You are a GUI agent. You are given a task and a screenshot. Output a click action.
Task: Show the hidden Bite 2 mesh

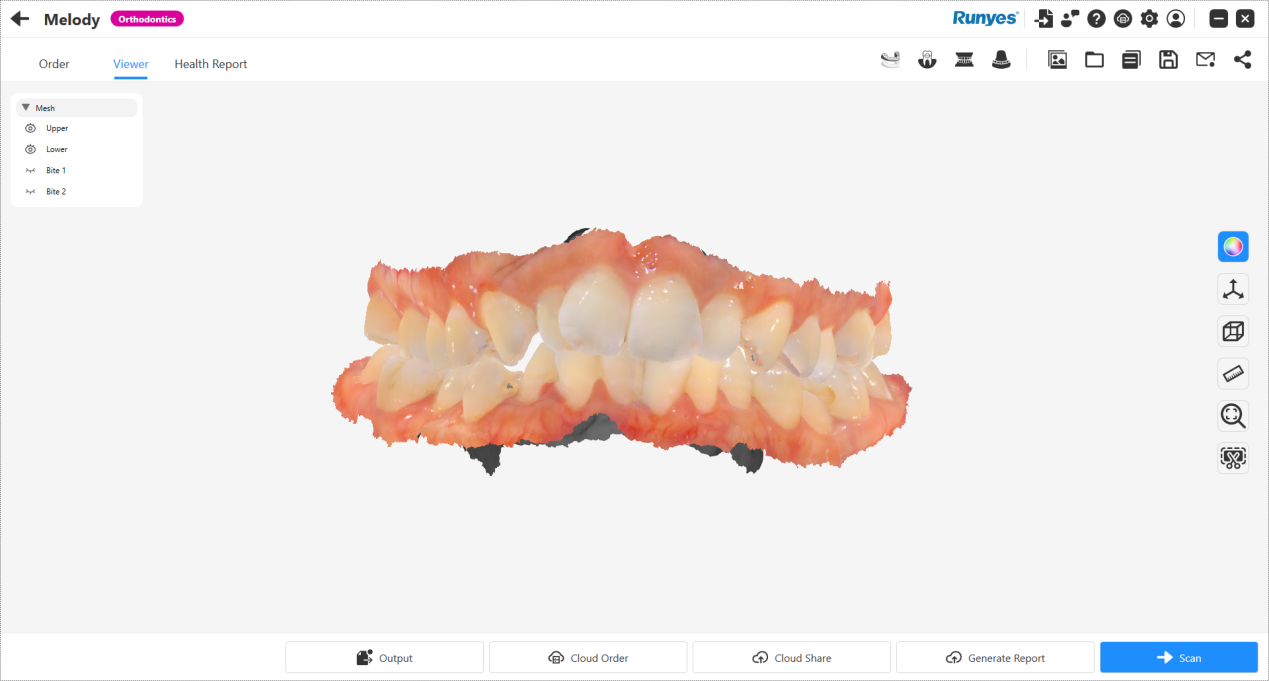tap(30, 192)
